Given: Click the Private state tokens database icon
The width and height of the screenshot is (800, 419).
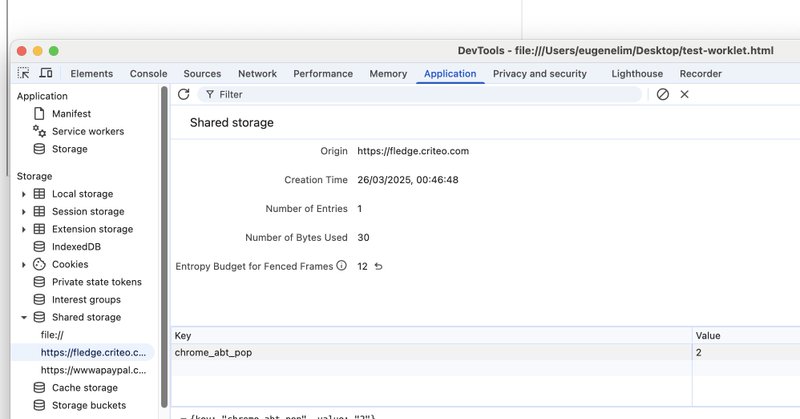Looking at the screenshot, I should pyautogui.click(x=39, y=282).
